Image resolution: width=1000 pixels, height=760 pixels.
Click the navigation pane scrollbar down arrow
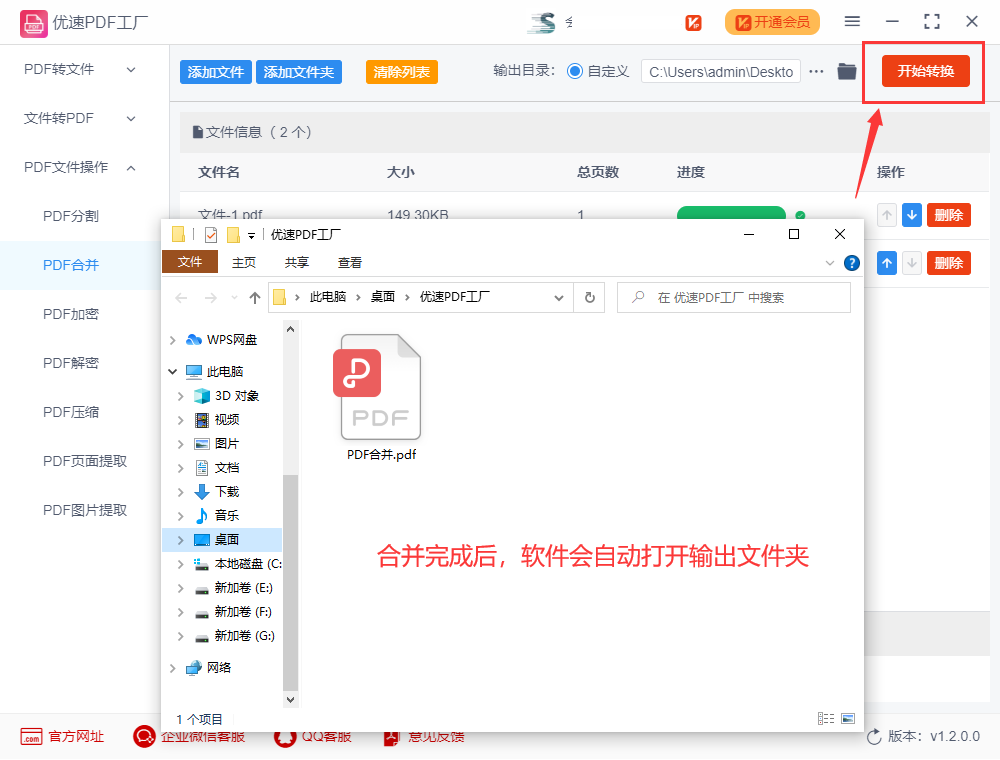290,699
